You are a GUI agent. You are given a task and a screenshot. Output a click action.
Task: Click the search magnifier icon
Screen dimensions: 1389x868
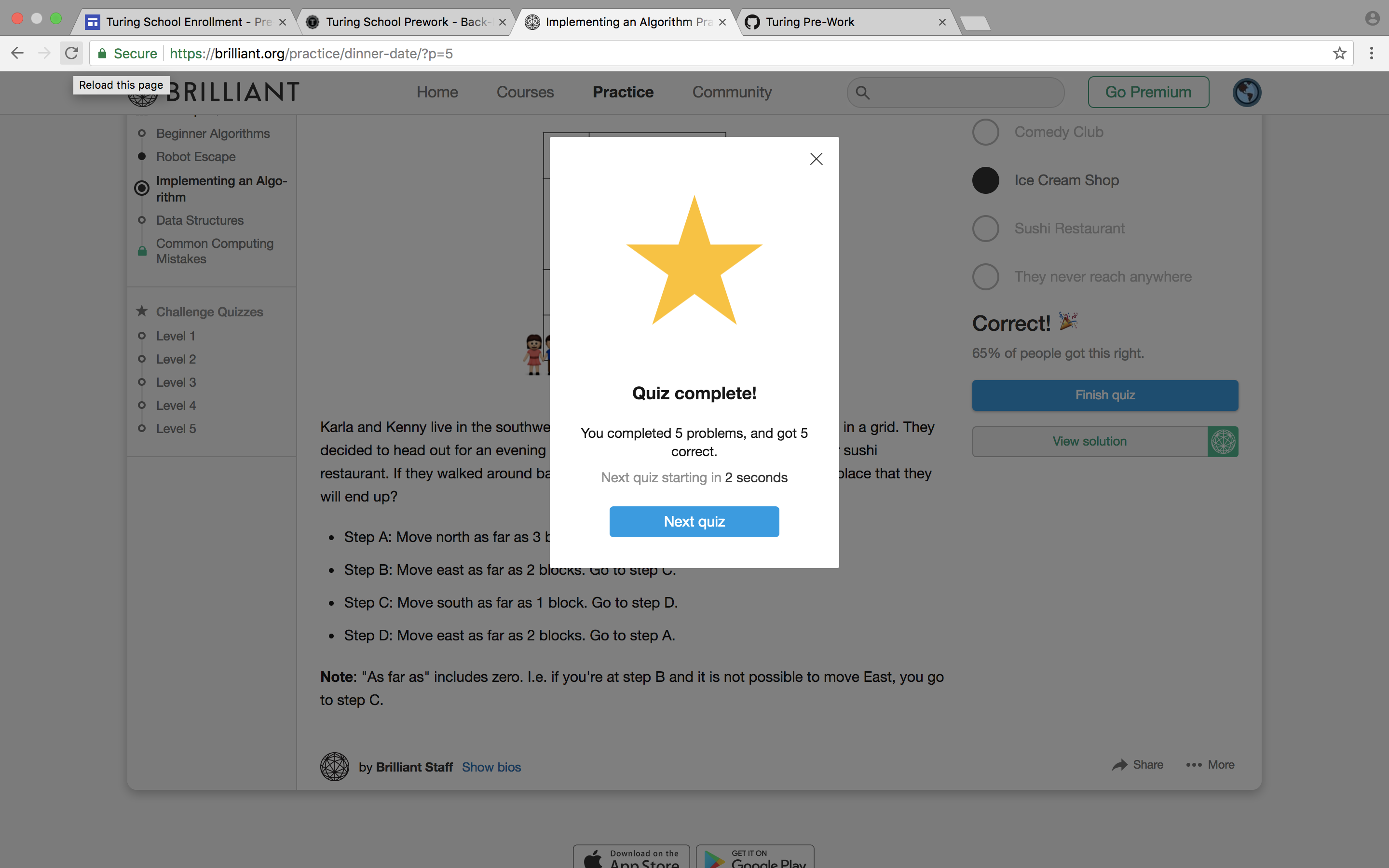tap(862, 93)
